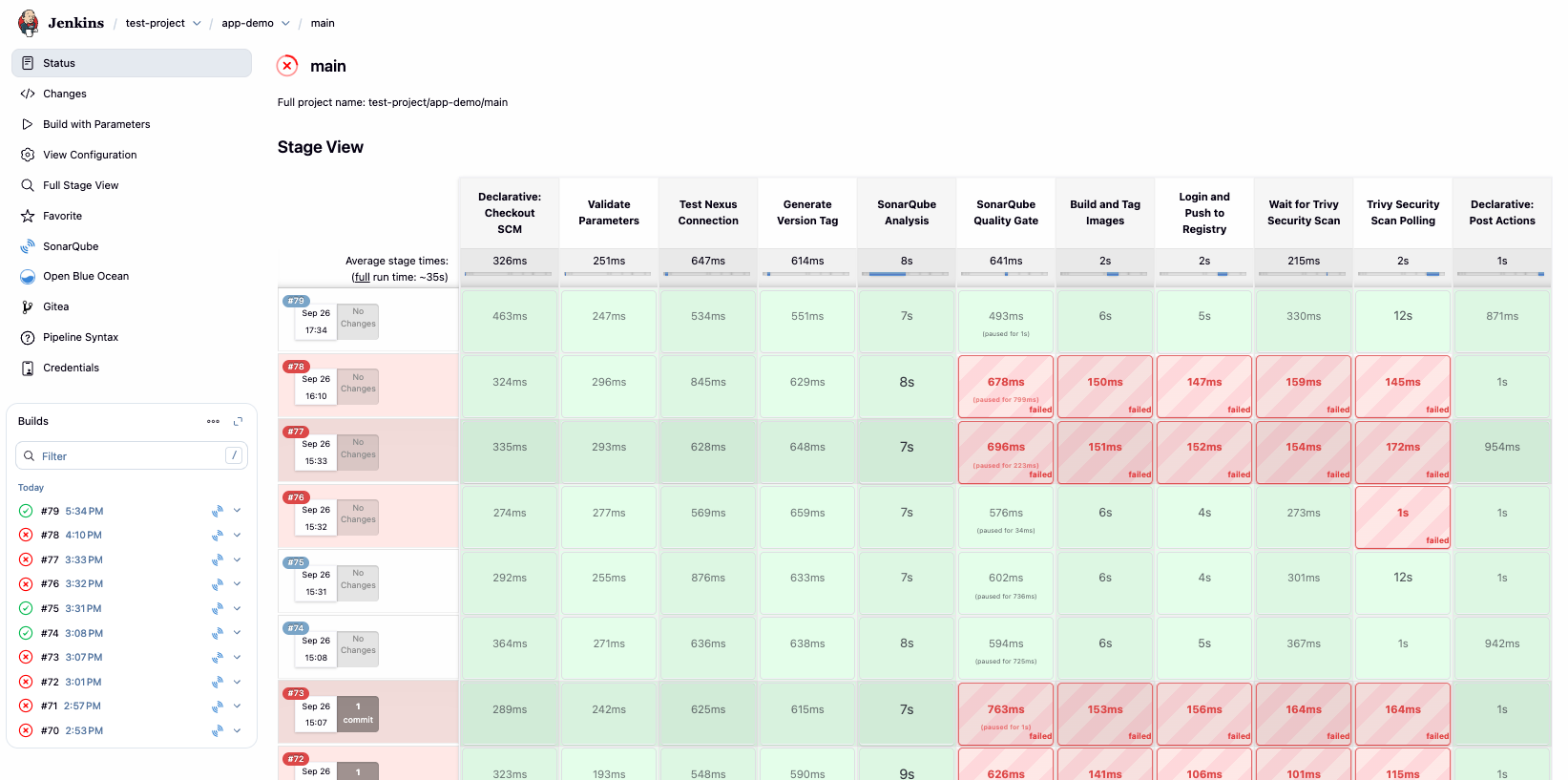Viewport: 1568px width, 780px height.
Task: Open SonarQube from the sidebar icon
Action: click(x=28, y=246)
